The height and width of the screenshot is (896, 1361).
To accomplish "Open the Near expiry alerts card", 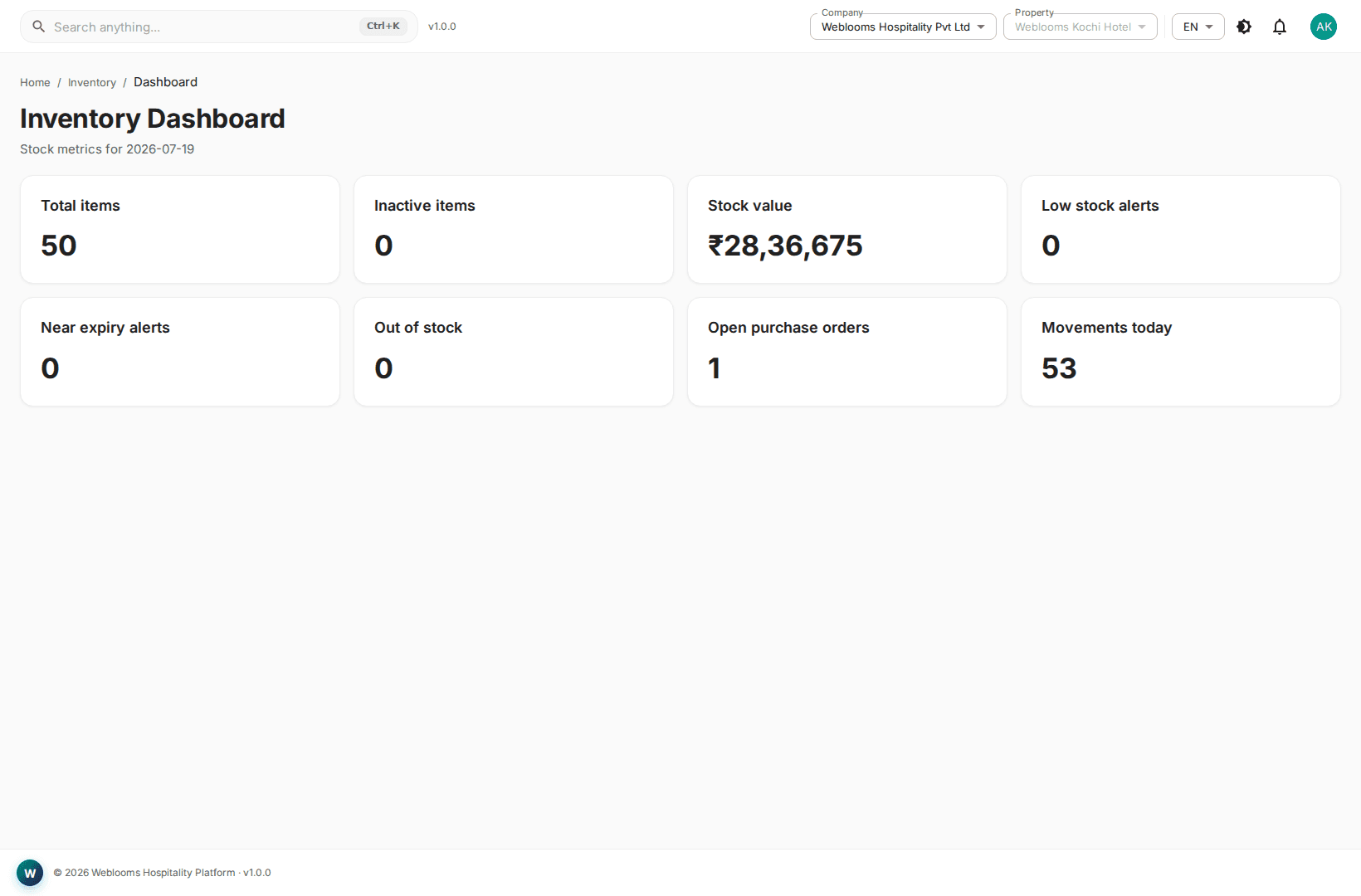I will pos(180,352).
